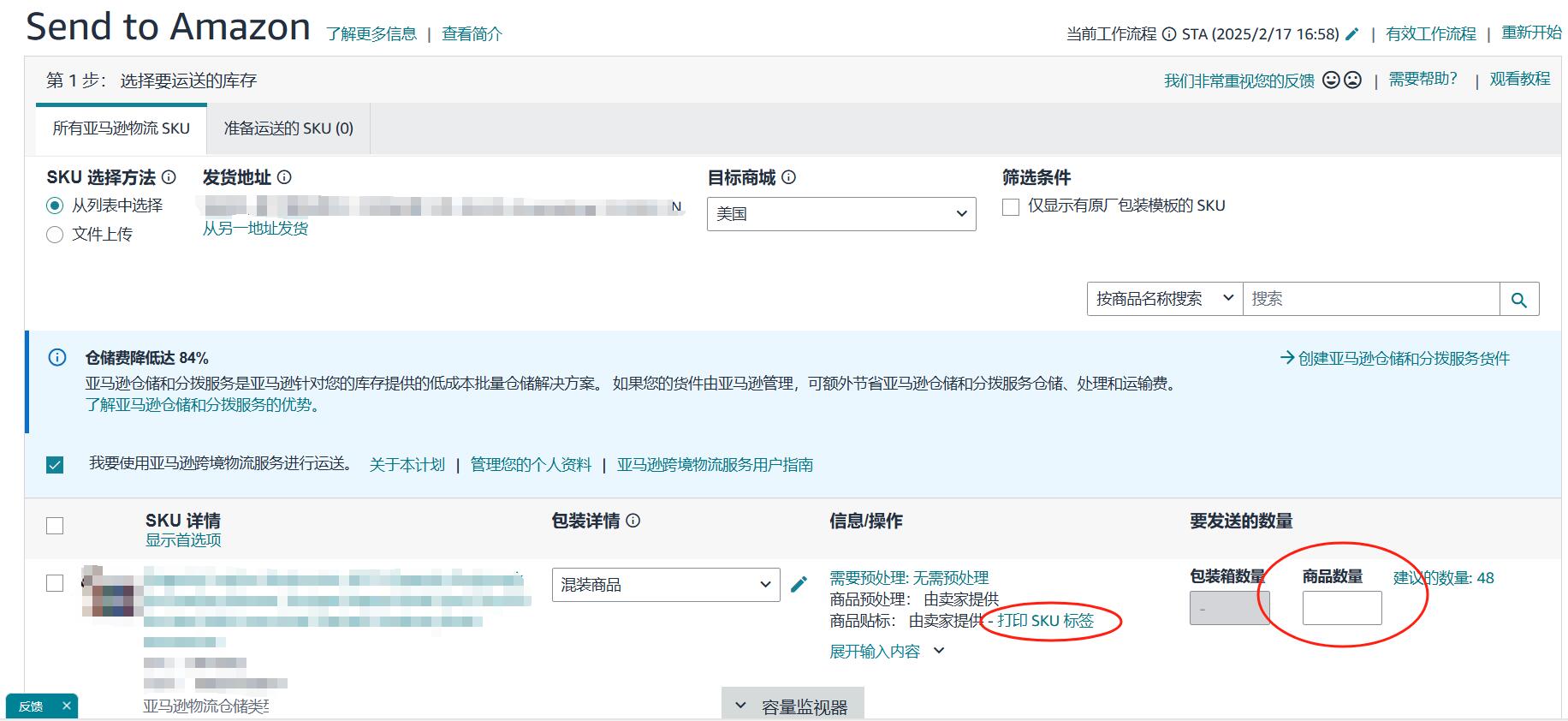Click the search magnifier button
1568x721 pixels.
click(x=1519, y=299)
